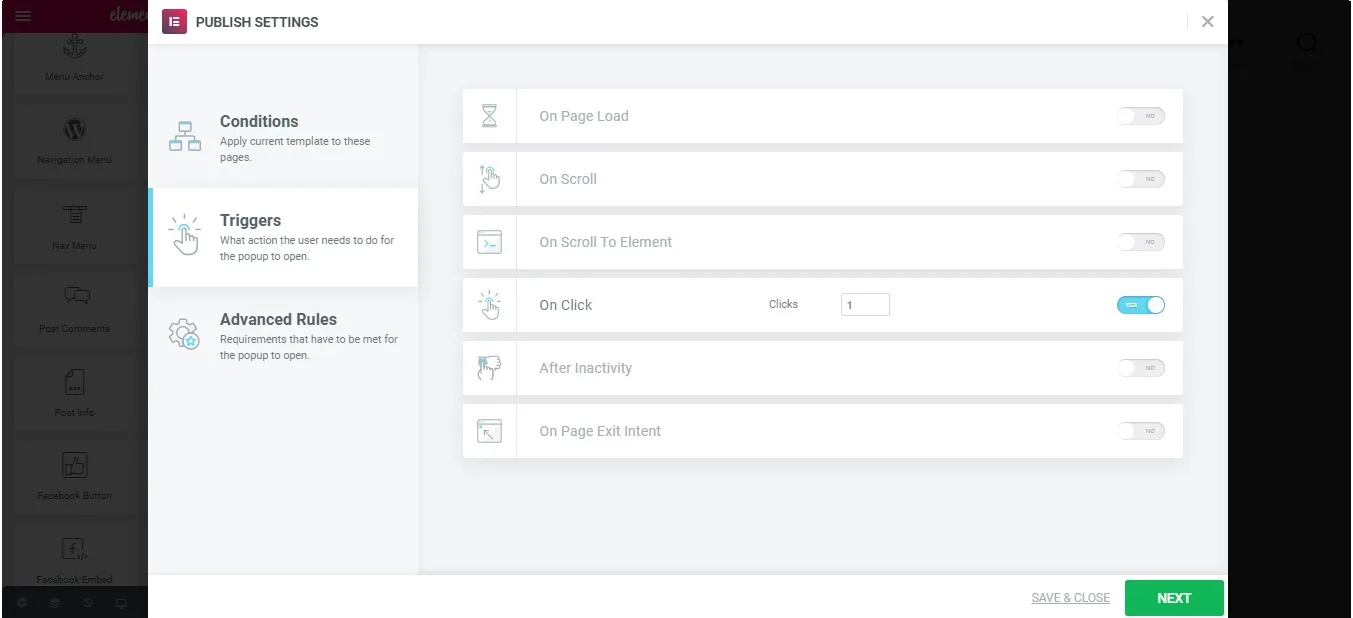
Task: Disable the On Click trigger
Action: [x=1141, y=305]
